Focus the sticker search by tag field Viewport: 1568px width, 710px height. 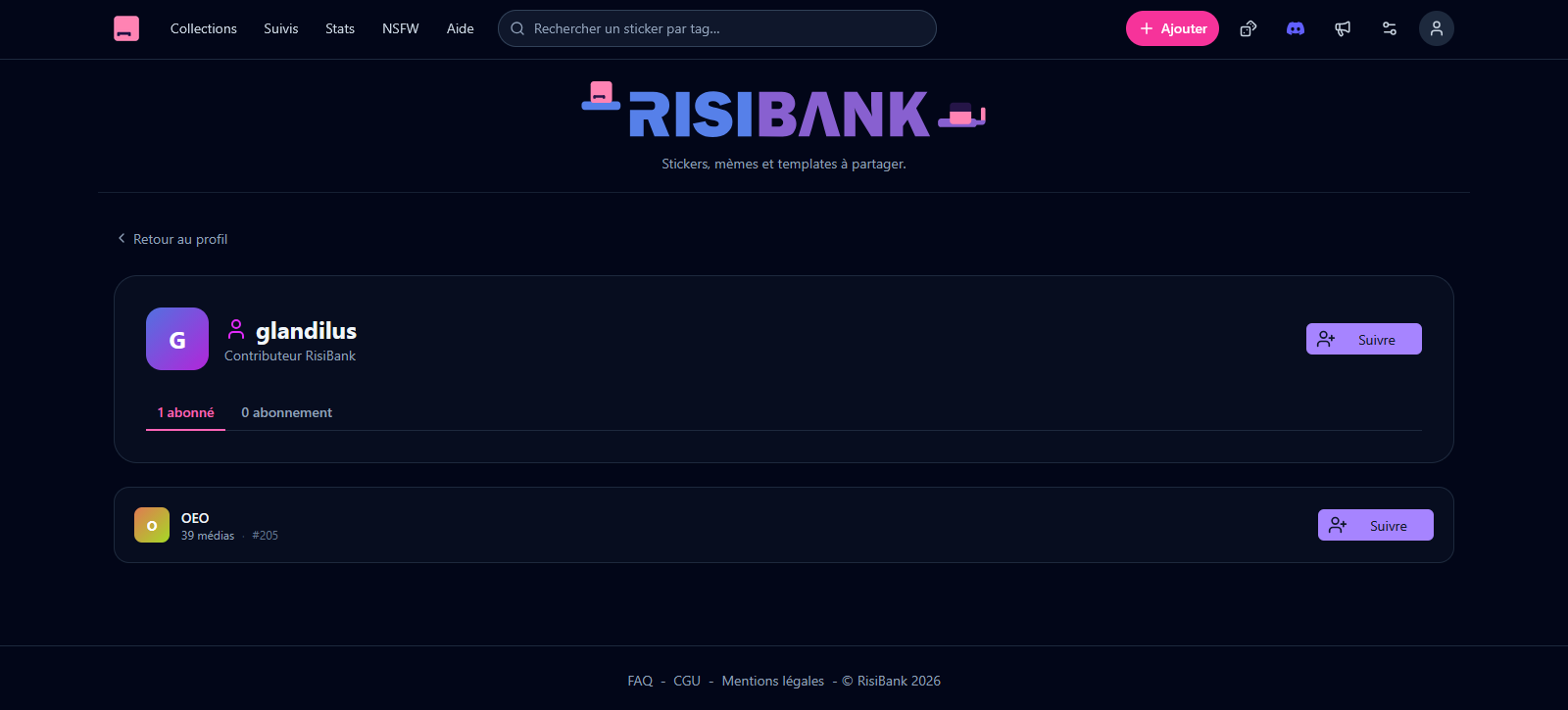717,28
